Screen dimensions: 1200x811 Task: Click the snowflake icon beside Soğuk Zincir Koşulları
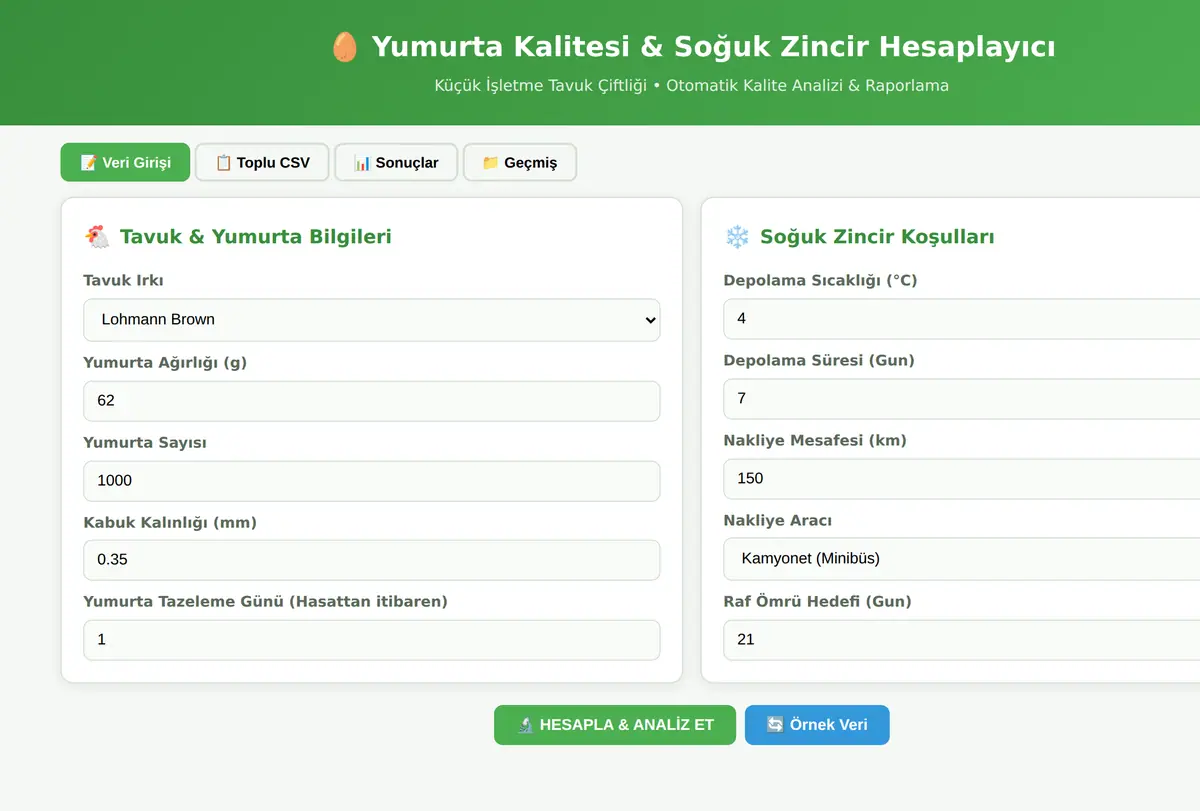737,237
